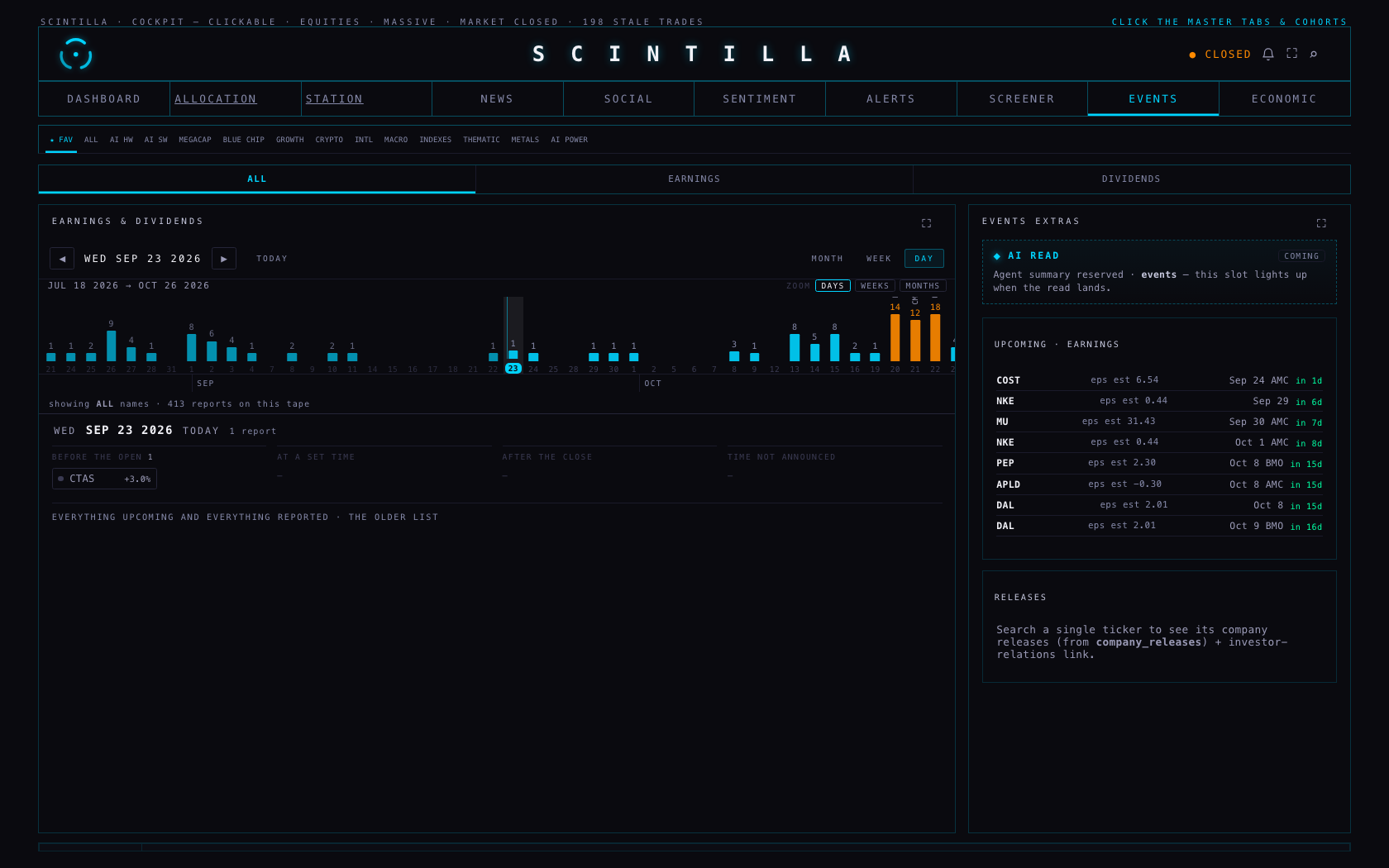Open the search magnifier icon
The image size is (1389, 868).
coord(1314,54)
